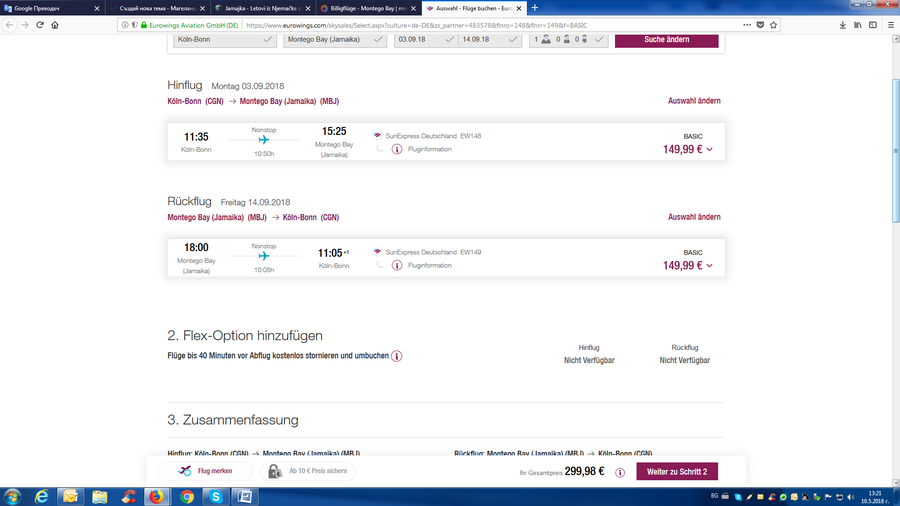Image resolution: width=900 pixels, height=506 pixels.
Task: Open the 03.09.18 outbound date picker
Action: 425,40
